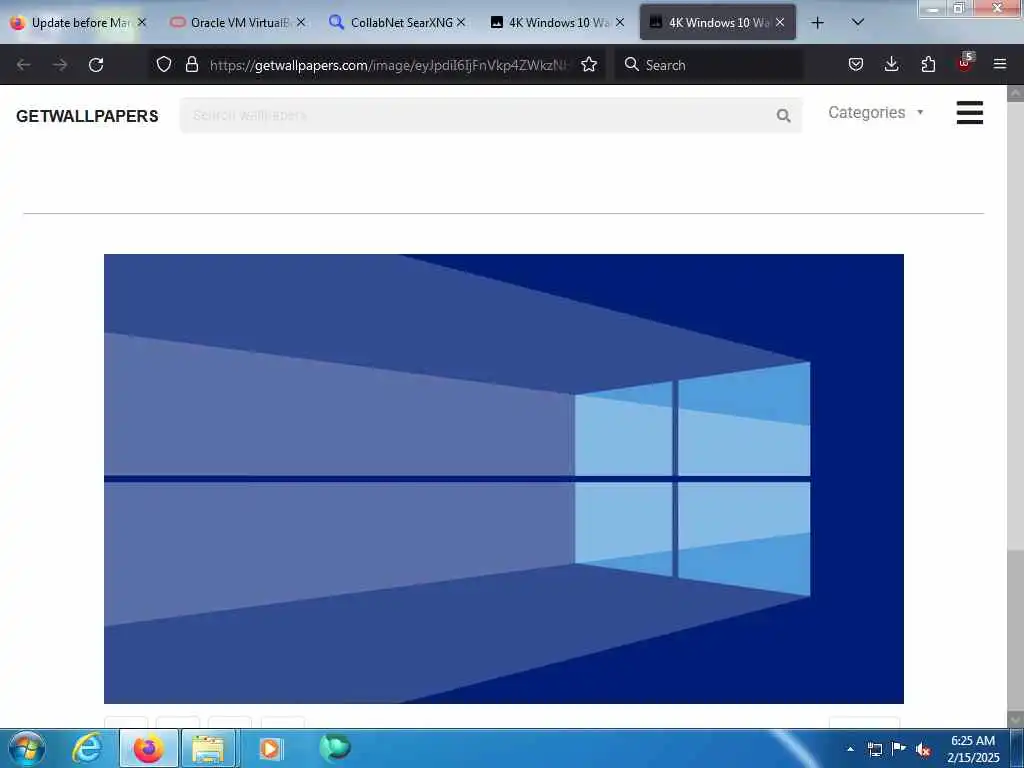Bookmark this page with the star
Image resolution: width=1024 pixels, height=768 pixels.
point(589,64)
